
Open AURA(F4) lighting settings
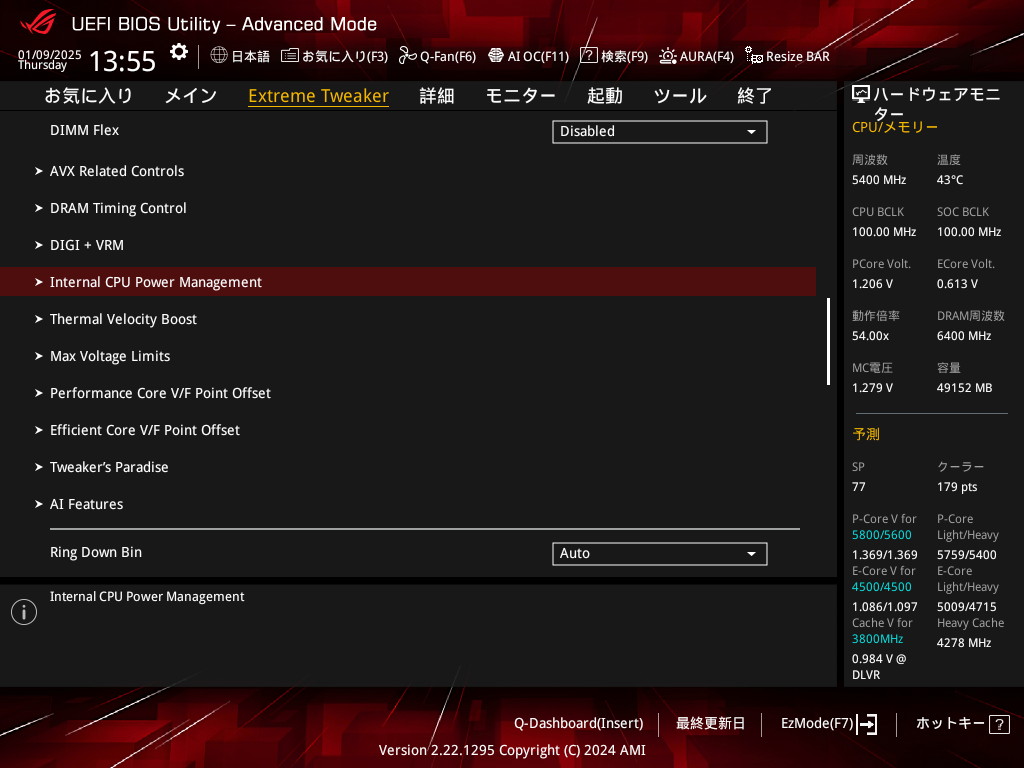click(x=696, y=56)
